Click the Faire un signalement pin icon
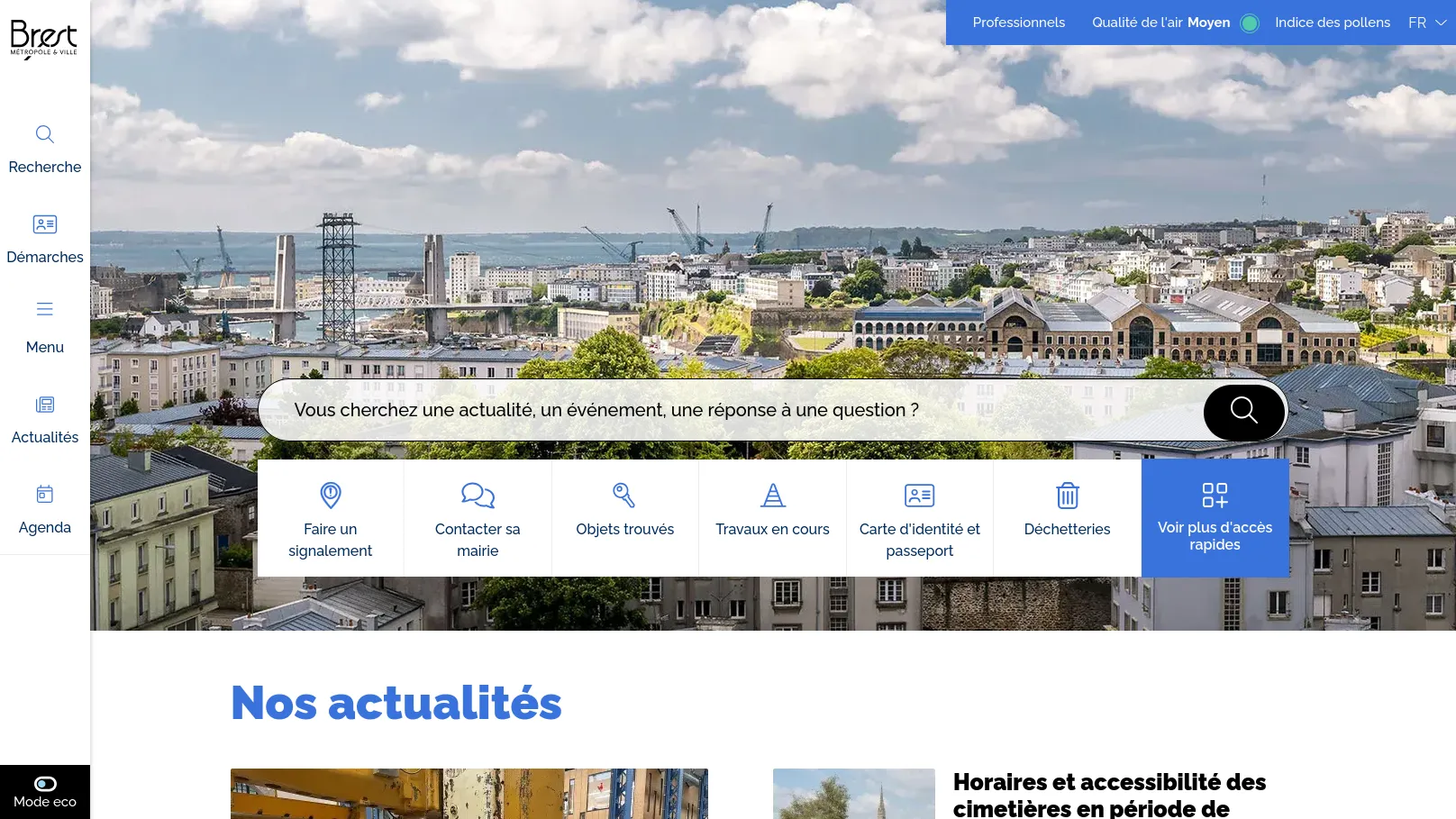The width and height of the screenshot is (1456, 819). coord(331,495)
